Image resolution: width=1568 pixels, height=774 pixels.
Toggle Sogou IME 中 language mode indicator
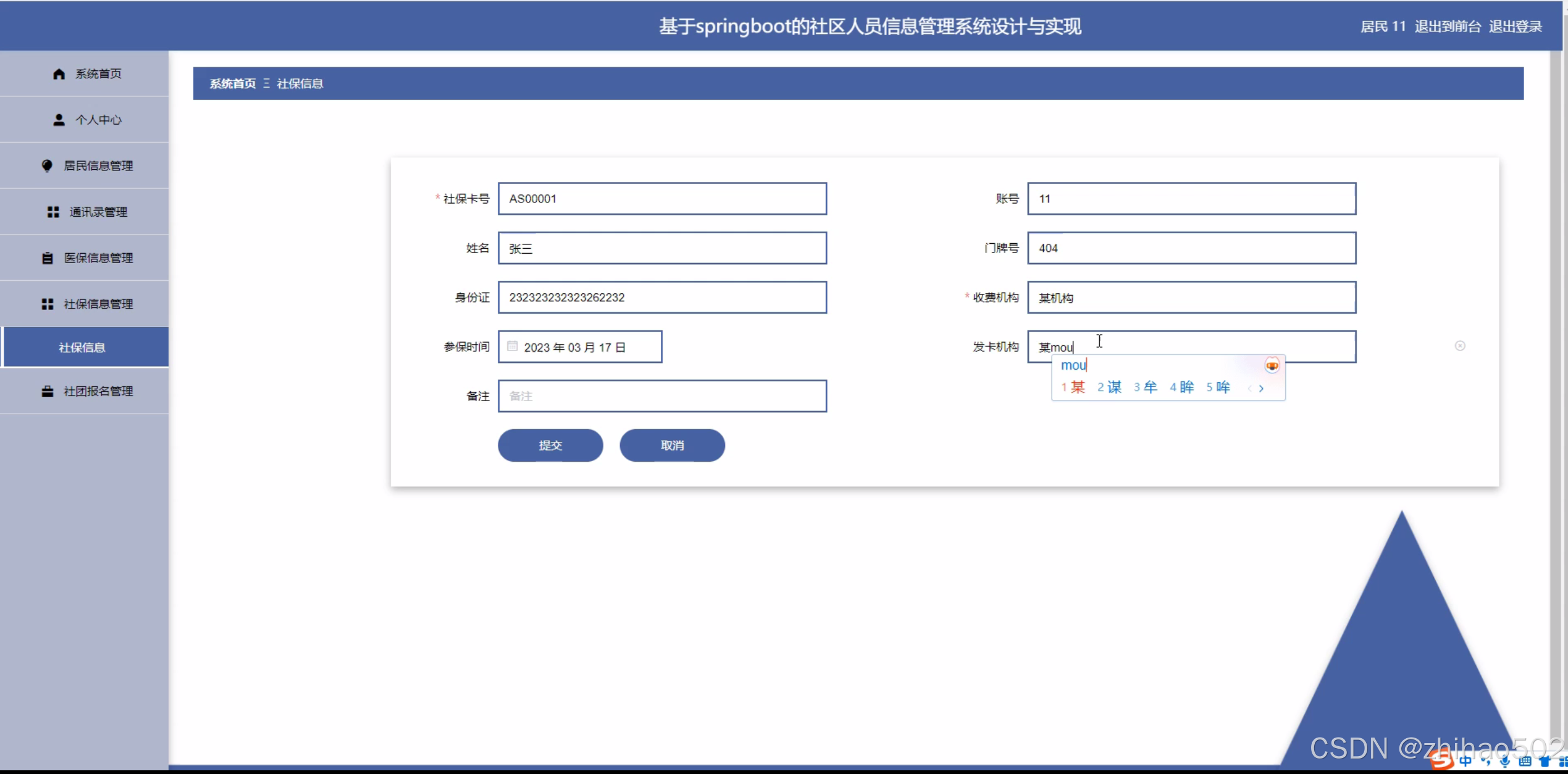[x=1465, y=762]
